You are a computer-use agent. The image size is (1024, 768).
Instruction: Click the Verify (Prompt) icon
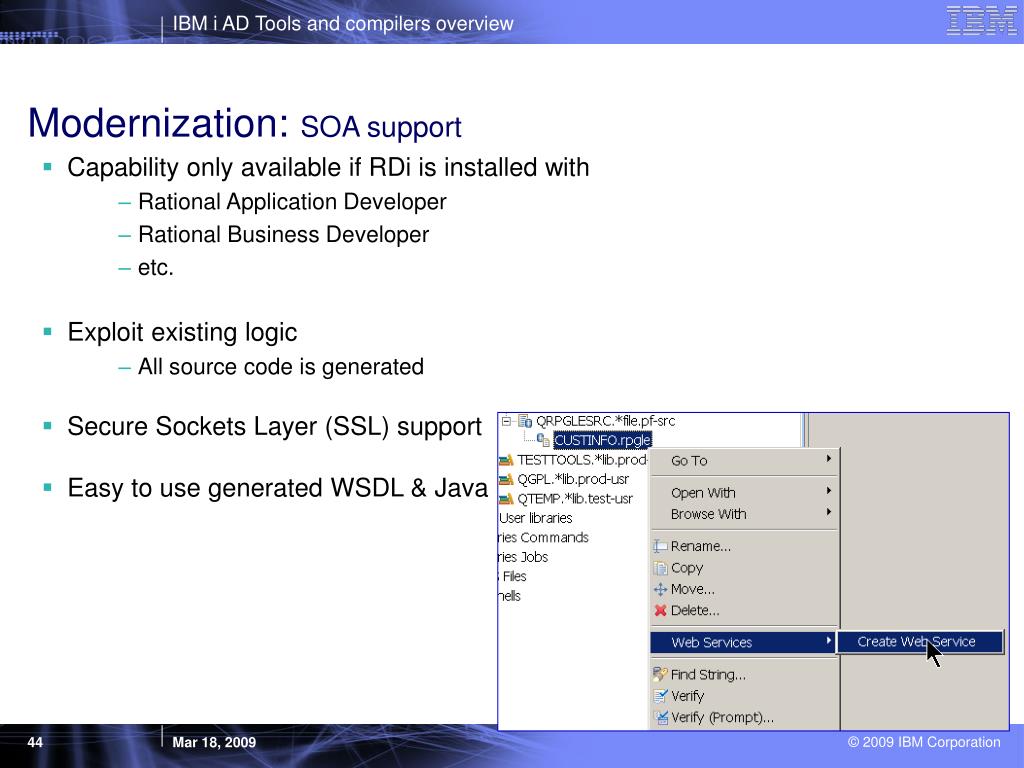[x=660, y=718]
